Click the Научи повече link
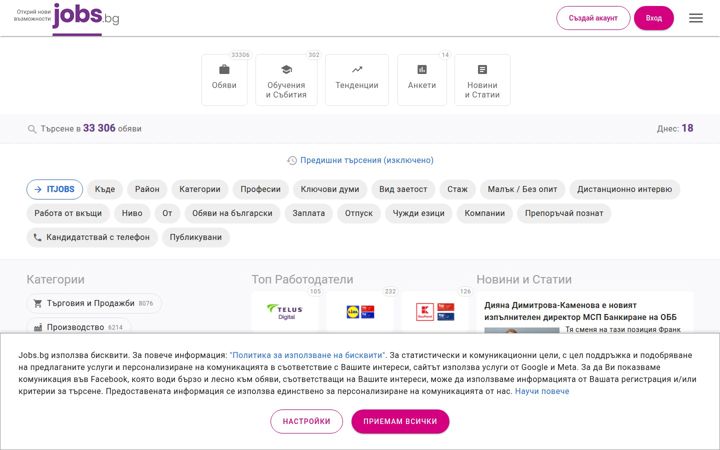This screenshot has height=450, width=720. [542, 391]
